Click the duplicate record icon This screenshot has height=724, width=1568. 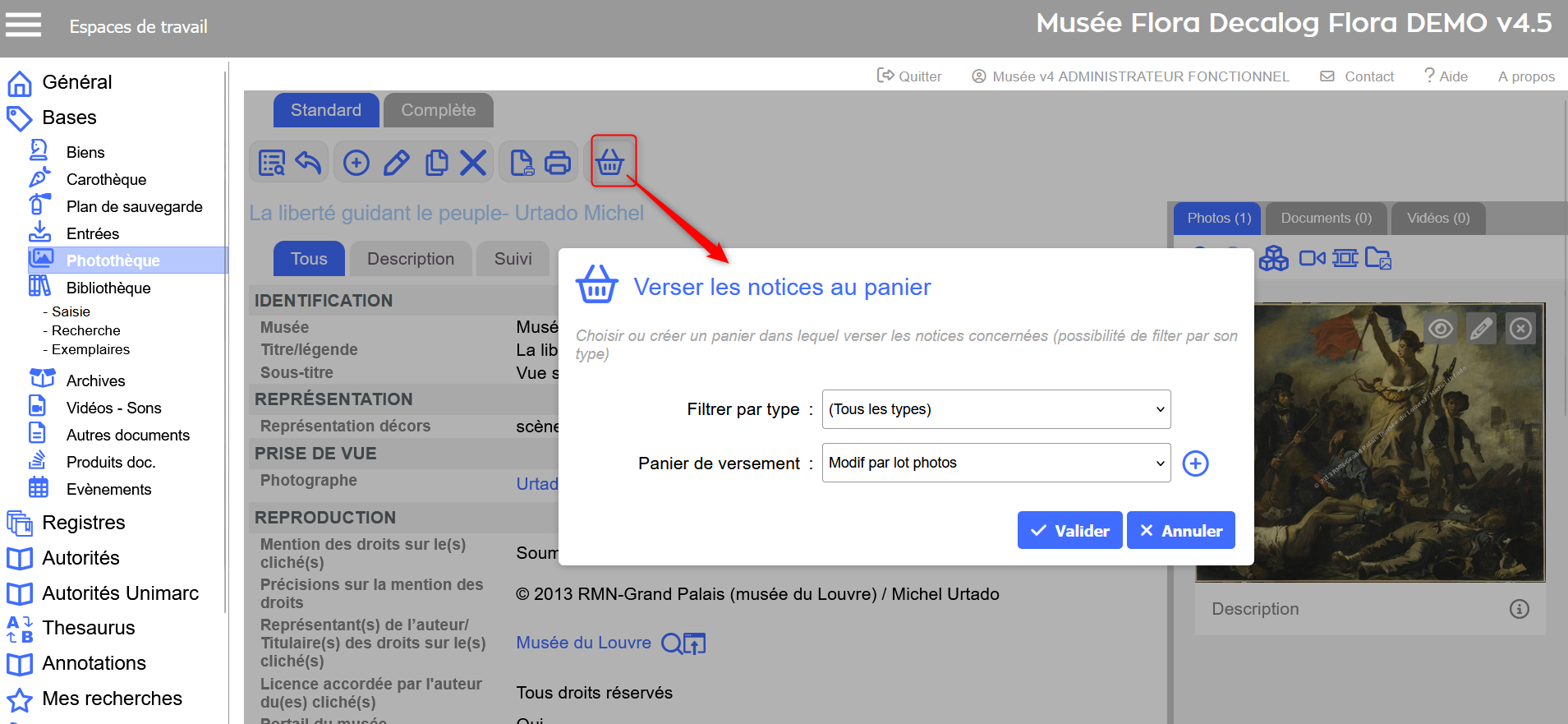pos(436,163)
